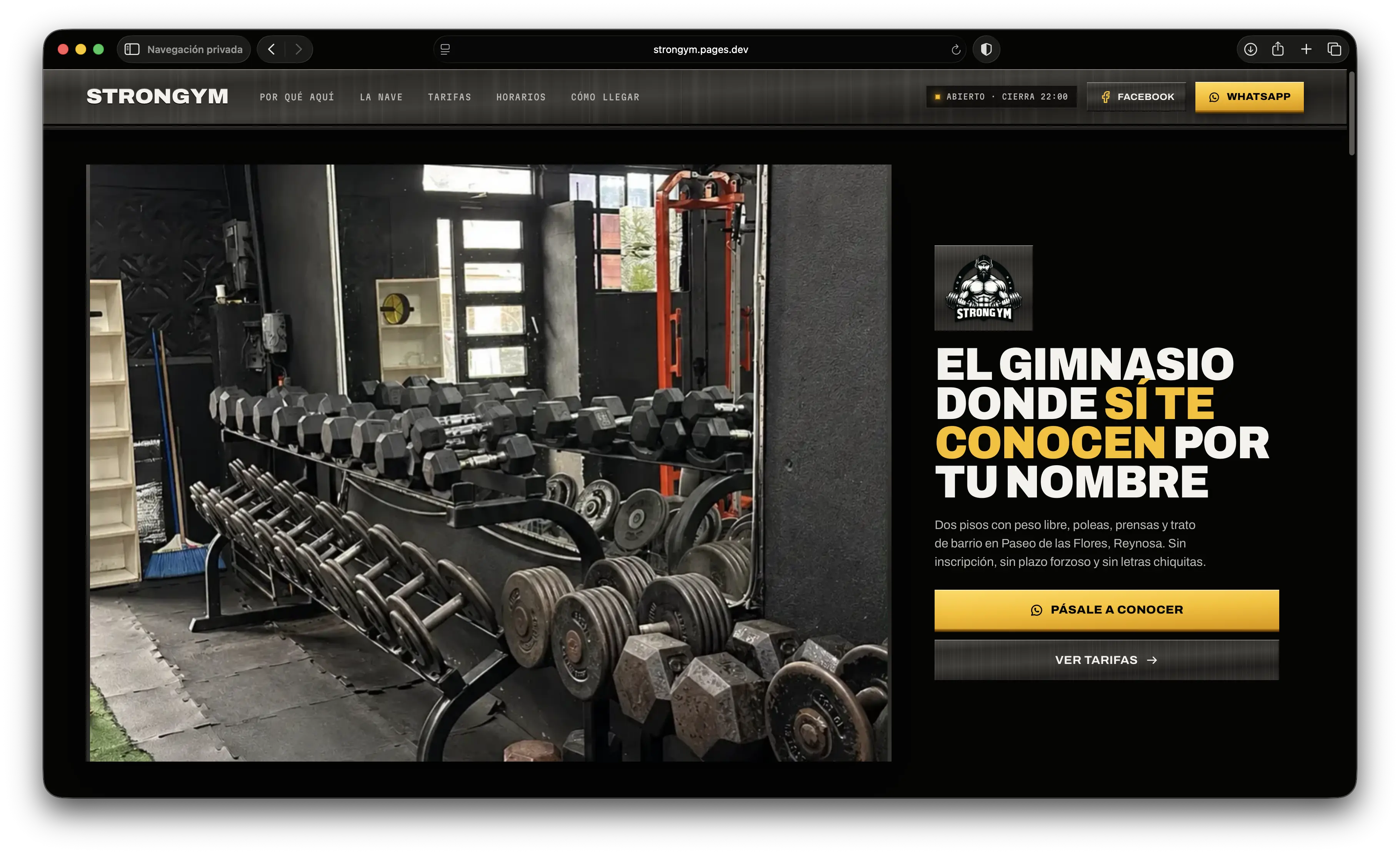Close the window with red button
This screenshot has height=855, width=1400.
[63, 50]
